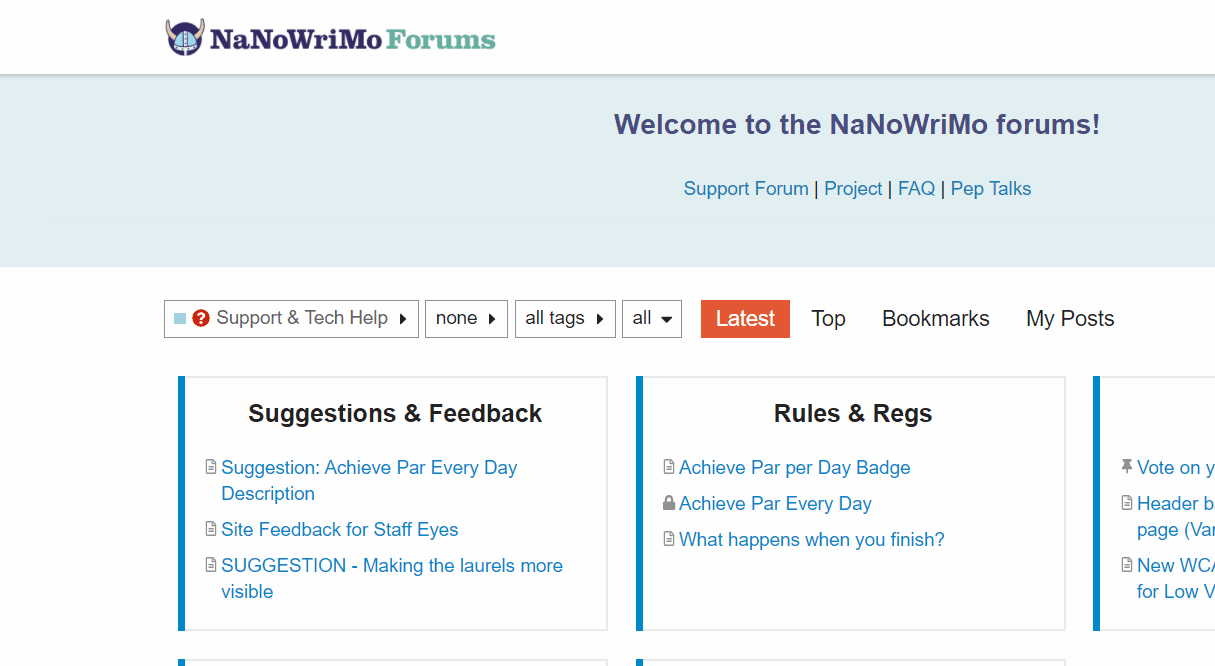Click the NaNoWriMo Forums title text
1215x666 pixels.
coord(352,39)
